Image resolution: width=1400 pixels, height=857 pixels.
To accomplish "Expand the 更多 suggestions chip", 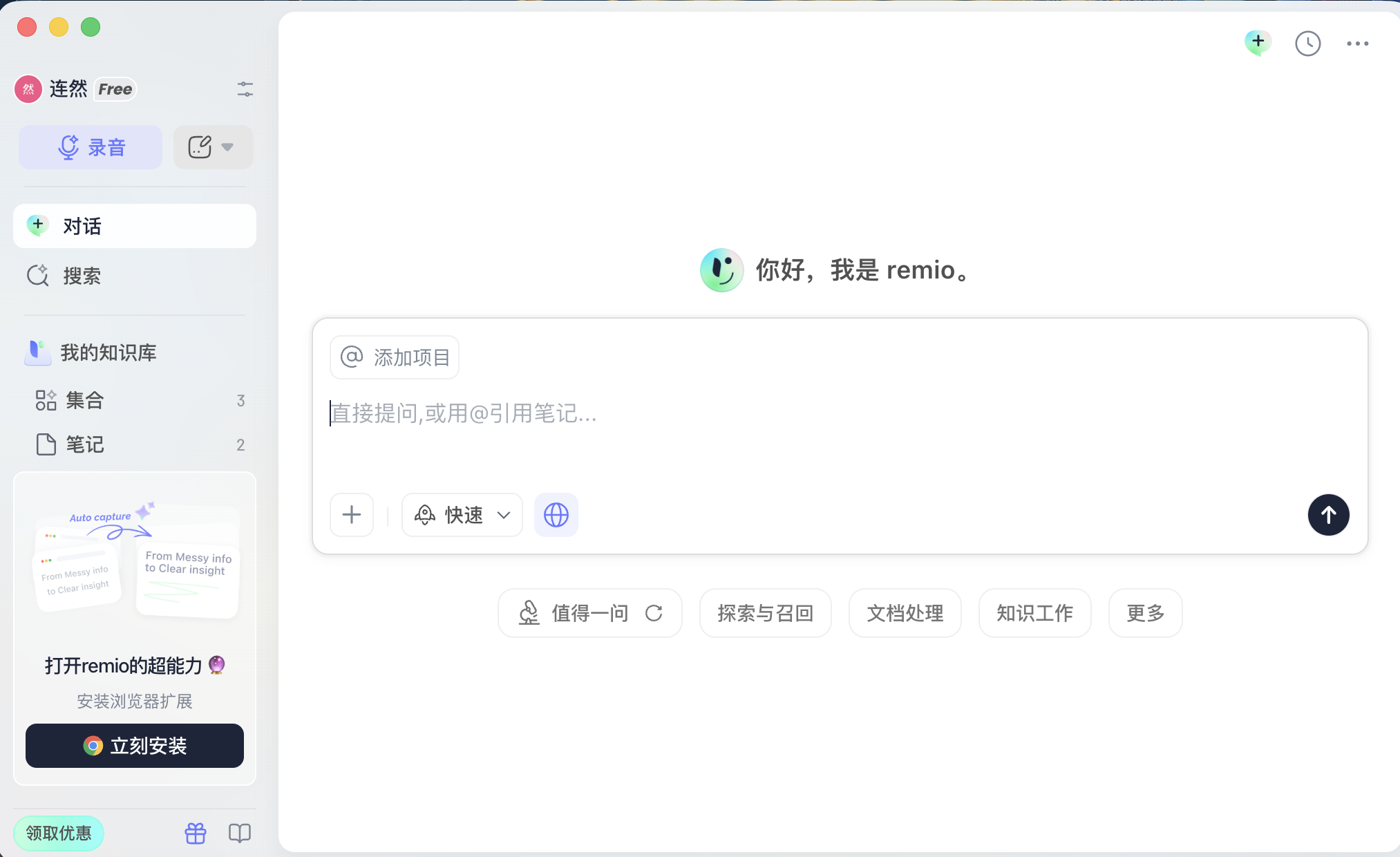I will pos(1145,613).
